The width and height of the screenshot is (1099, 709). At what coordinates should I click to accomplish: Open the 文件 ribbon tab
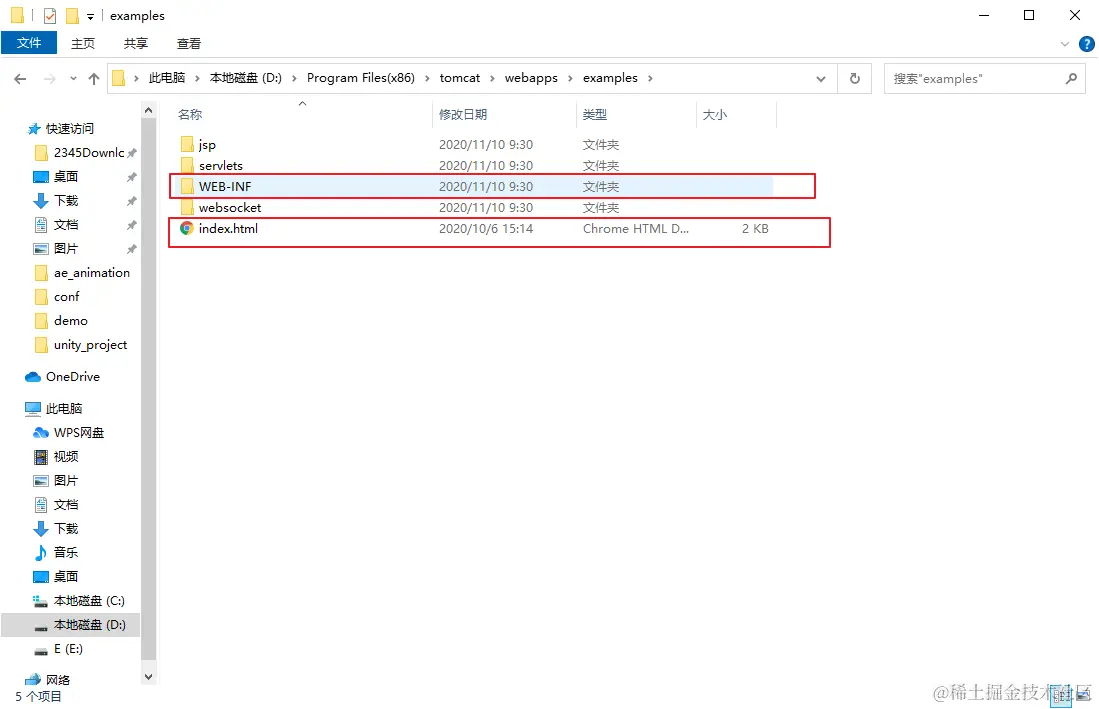coord(29,43)
